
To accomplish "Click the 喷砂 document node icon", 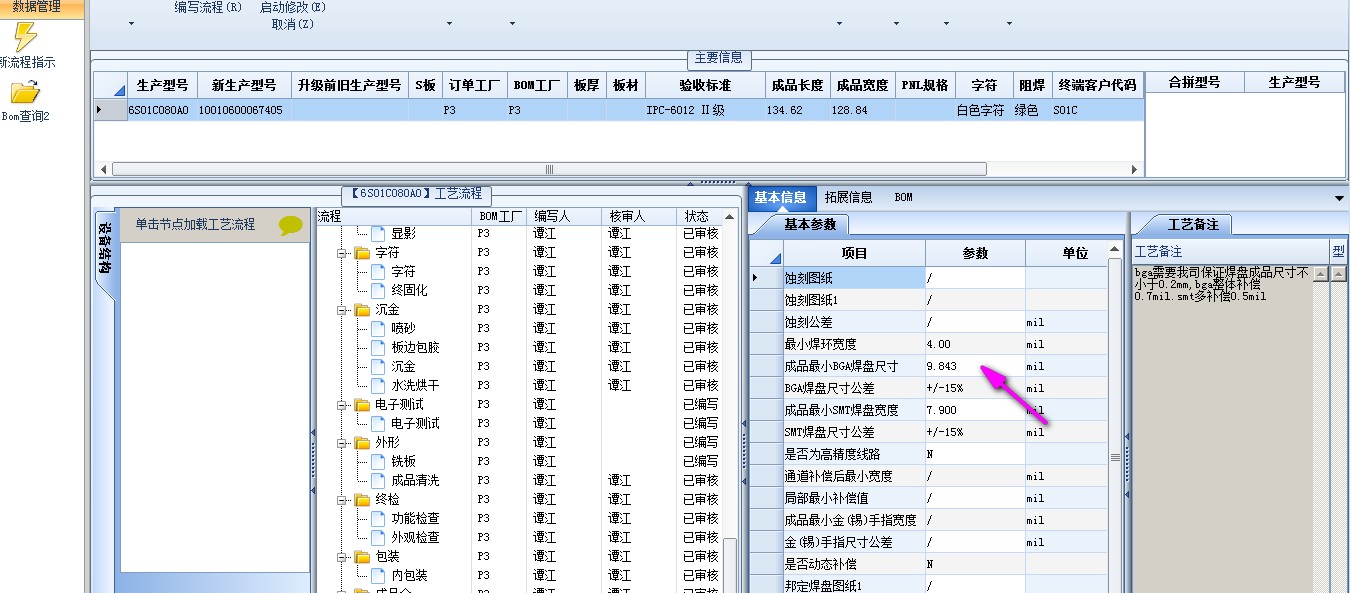I will coord(378,328).
